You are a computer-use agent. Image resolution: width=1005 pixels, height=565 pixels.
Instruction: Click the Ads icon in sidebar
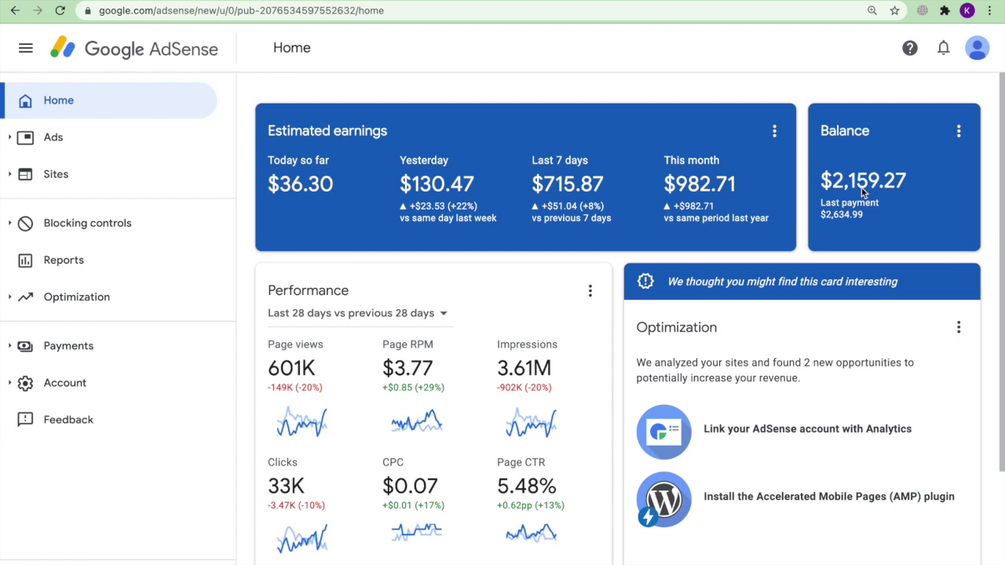[25, 137]
